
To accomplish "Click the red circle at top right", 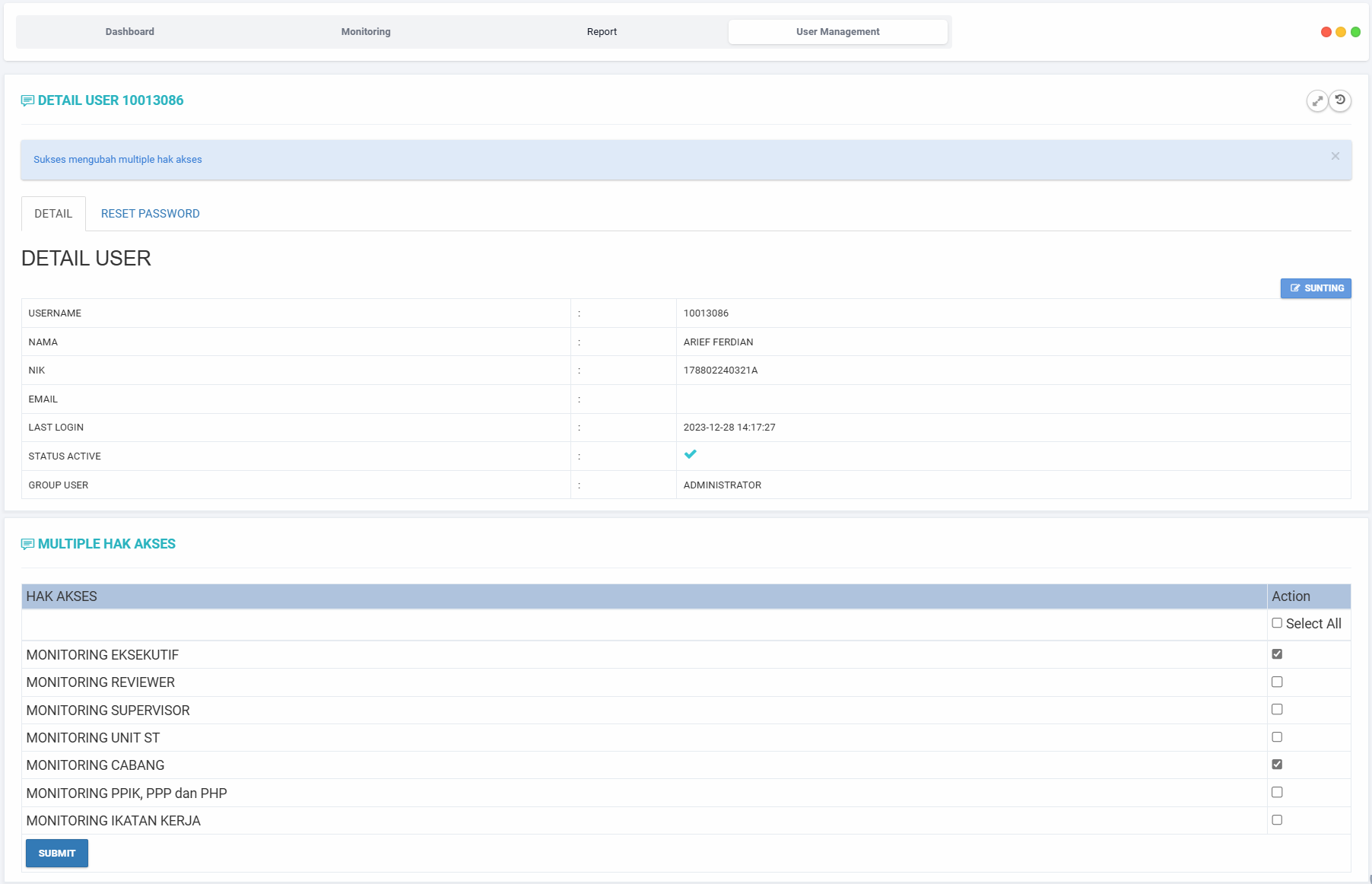I will (x=1326, y=32).
